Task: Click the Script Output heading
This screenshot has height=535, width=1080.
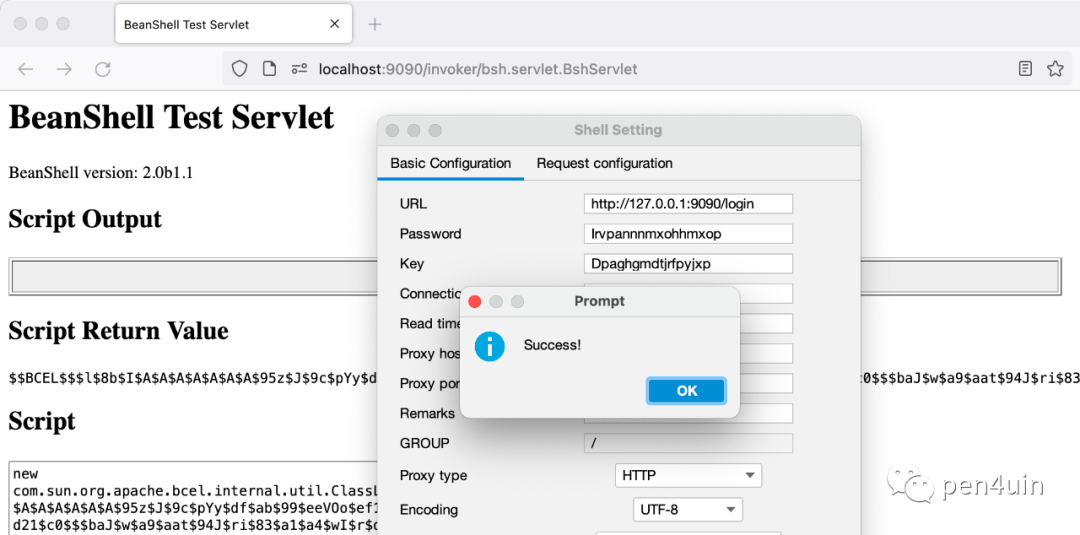Action: (85, 219)
